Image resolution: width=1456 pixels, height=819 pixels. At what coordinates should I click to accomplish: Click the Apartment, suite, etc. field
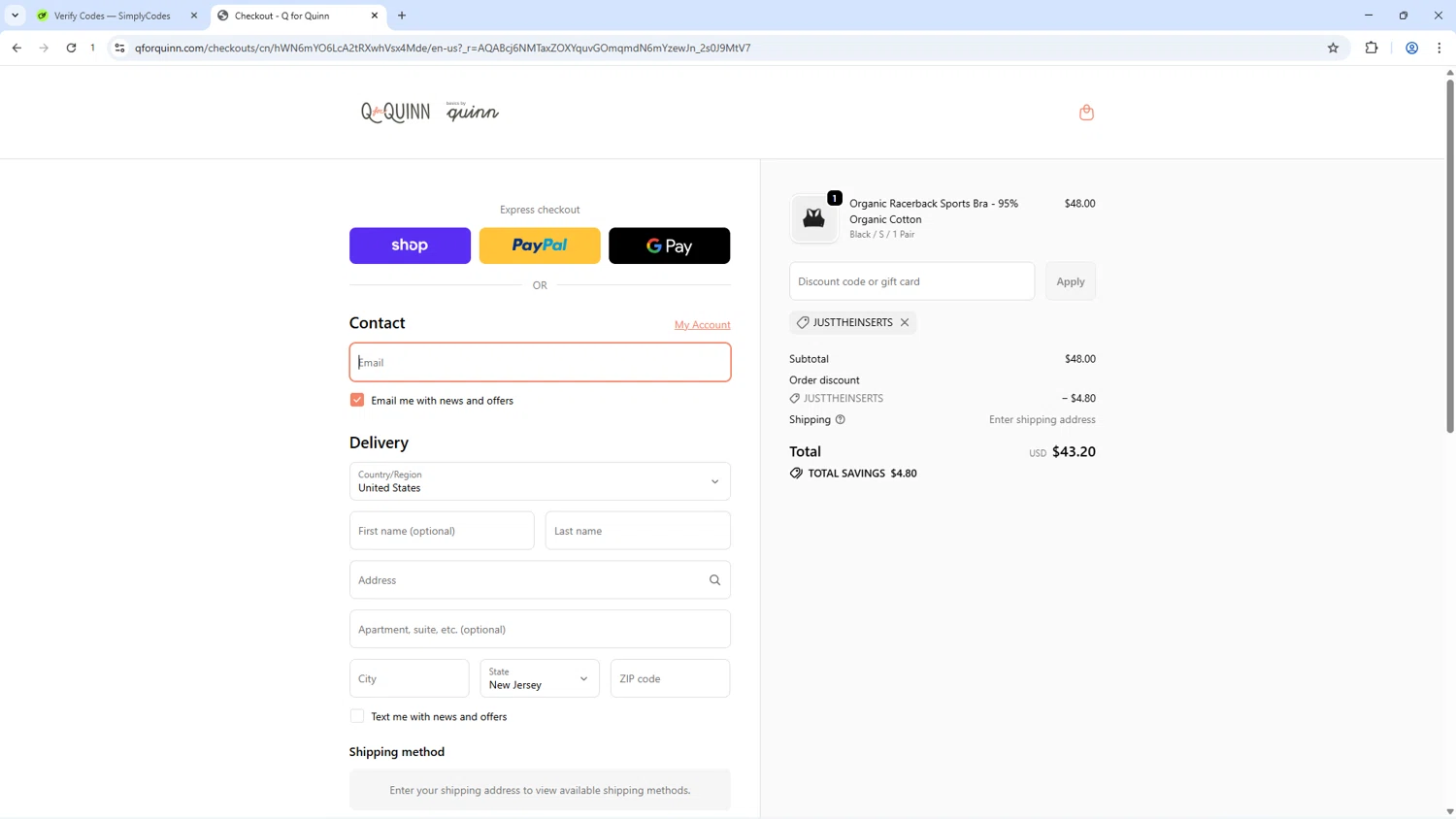[x=540, y=629]
